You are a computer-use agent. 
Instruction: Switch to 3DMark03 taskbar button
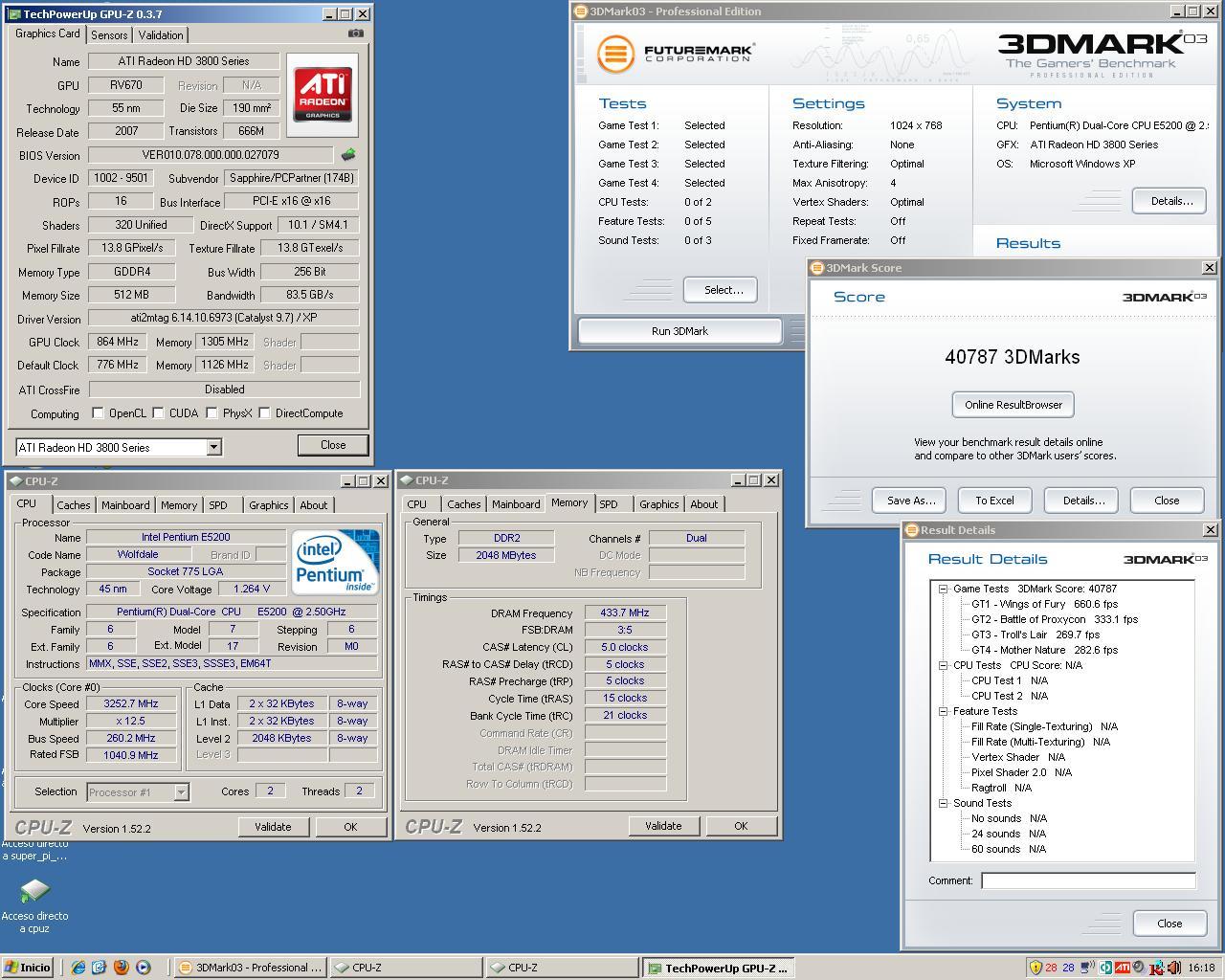click(x=251, y=968)
